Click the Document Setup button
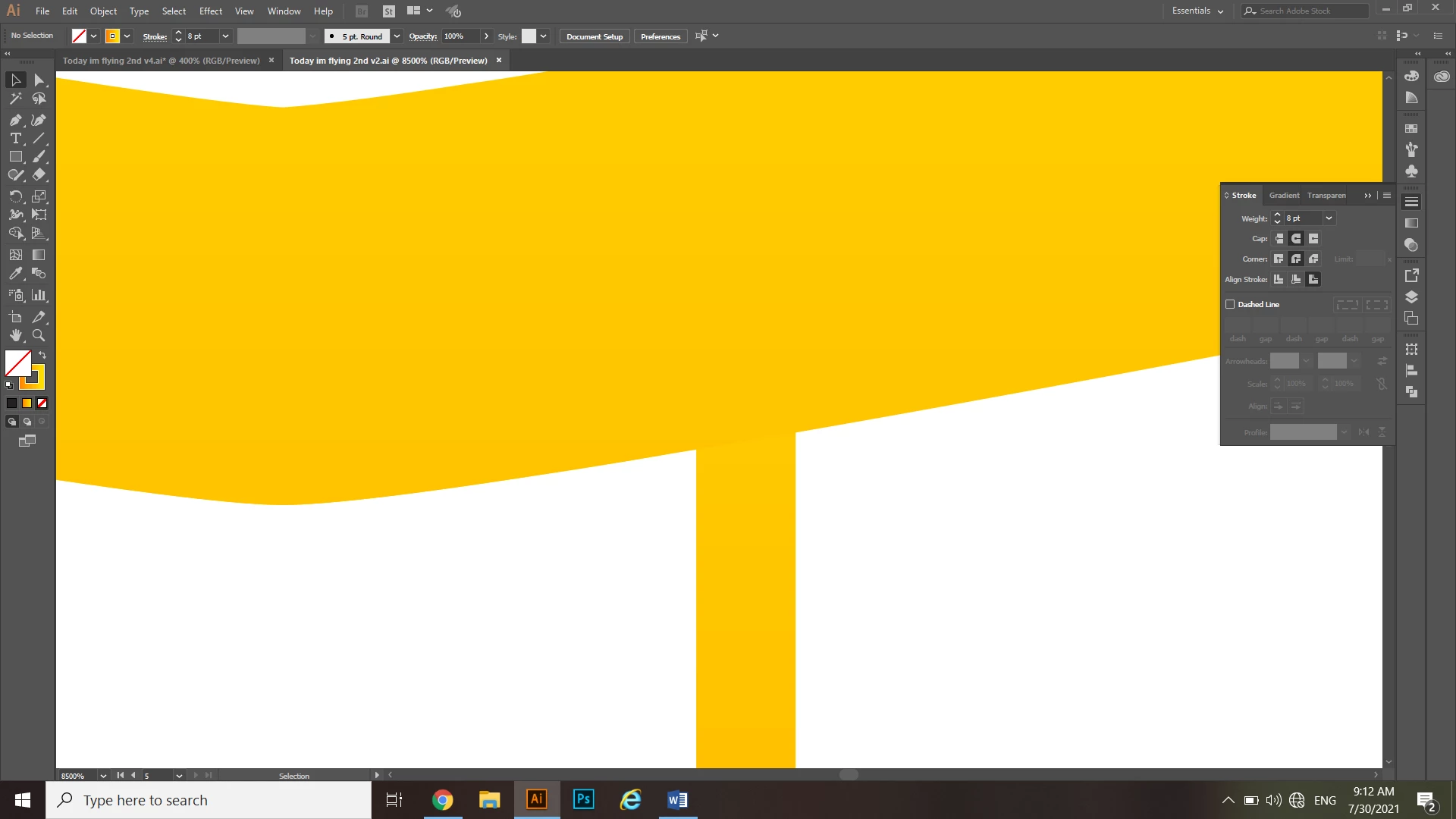This screenshot has height=819, width=1456. coord(594,36)
